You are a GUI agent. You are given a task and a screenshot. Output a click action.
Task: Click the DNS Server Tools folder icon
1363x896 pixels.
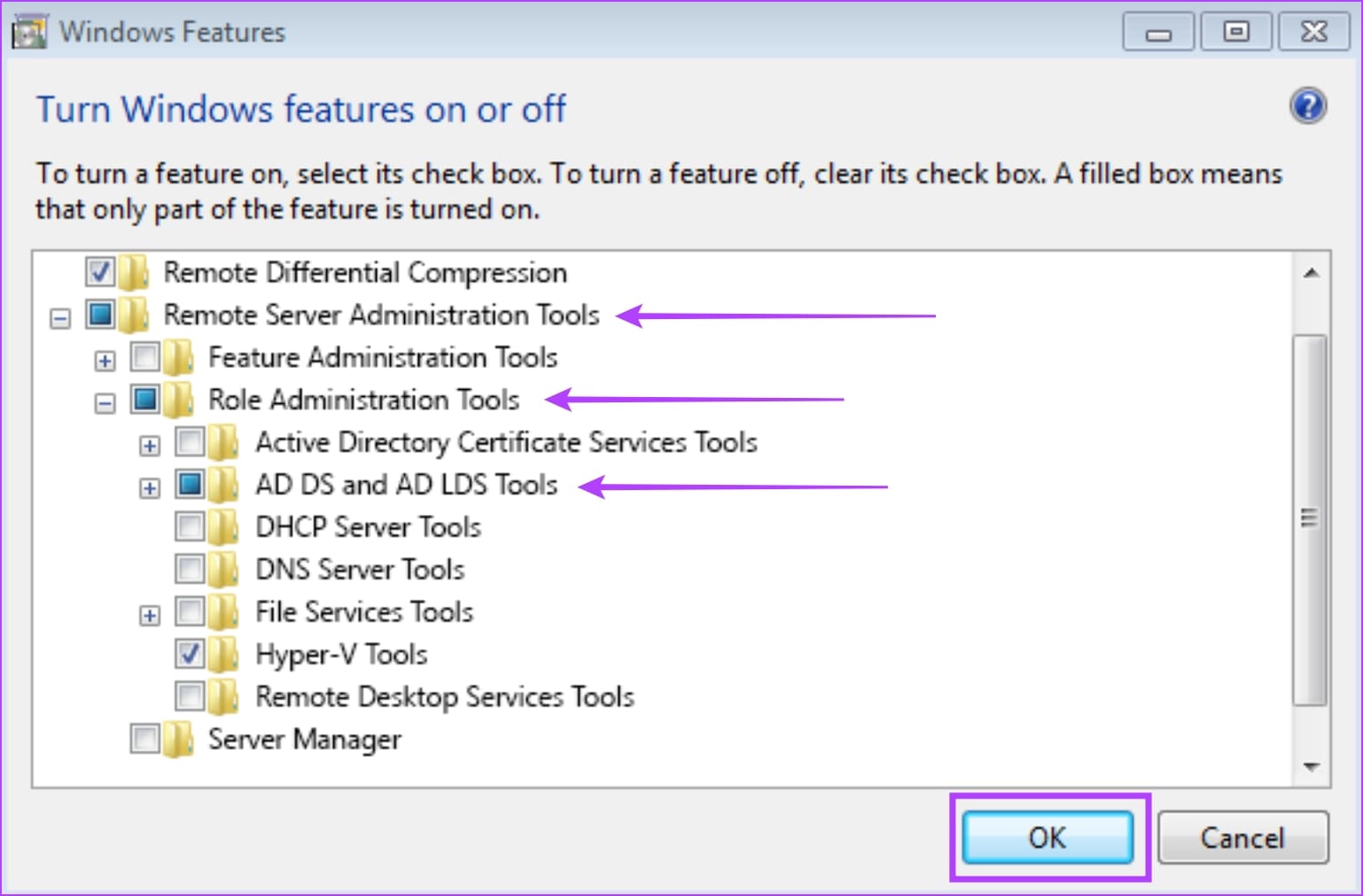(x=224, y=569)
